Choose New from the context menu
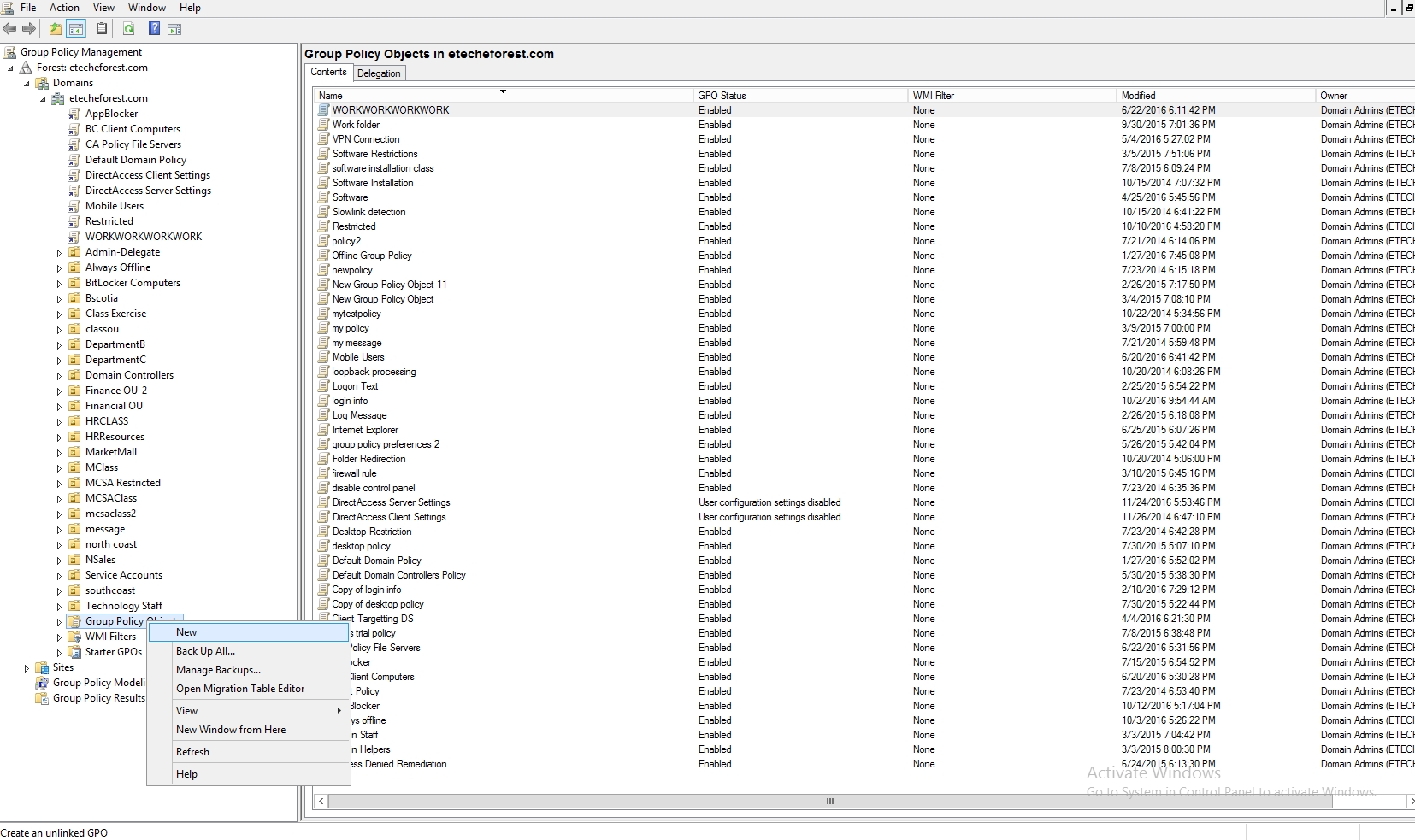This screenshot has height=840, width=1415. 186,632
